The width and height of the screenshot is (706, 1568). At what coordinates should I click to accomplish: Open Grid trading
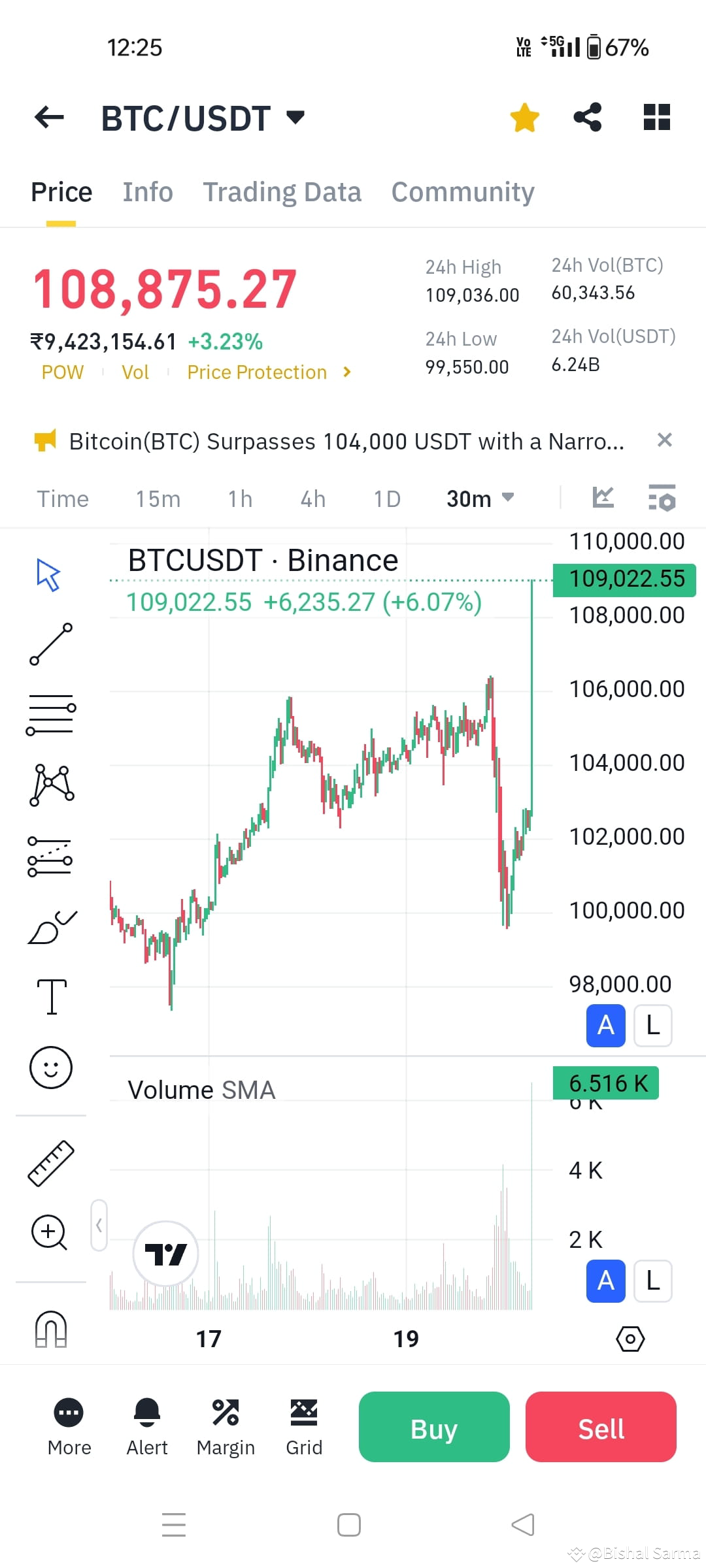[304, 1428]
